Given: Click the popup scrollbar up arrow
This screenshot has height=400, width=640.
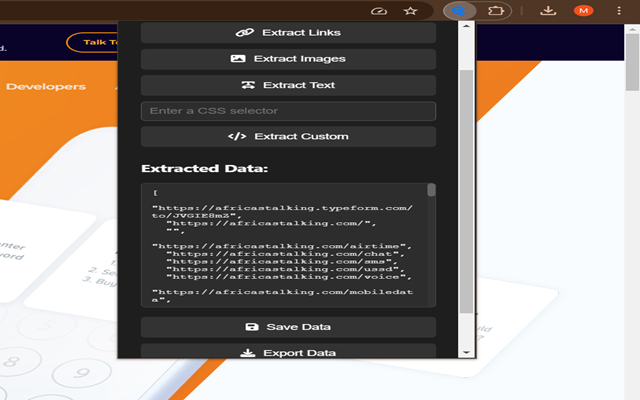Looking at the screenshot, I should (x=467, y=26).
